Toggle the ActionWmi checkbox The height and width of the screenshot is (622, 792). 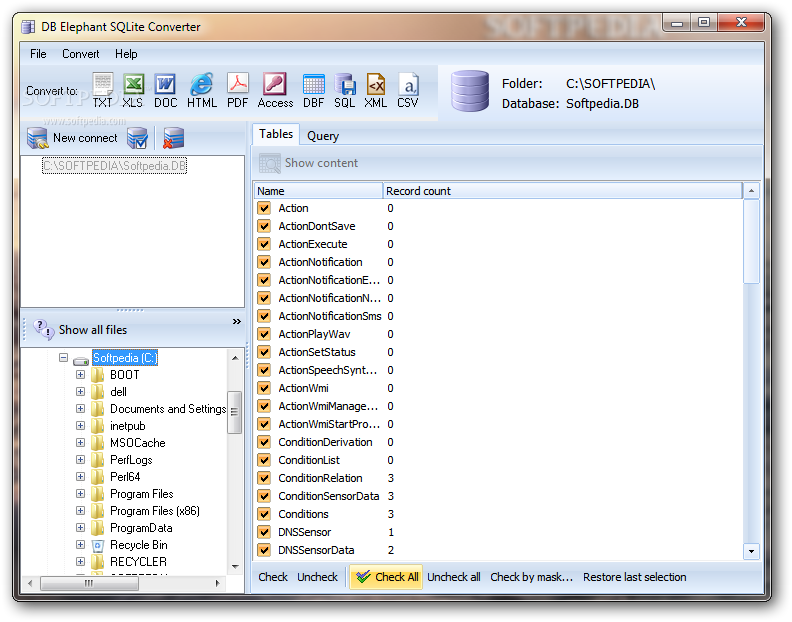click(264, 388)
